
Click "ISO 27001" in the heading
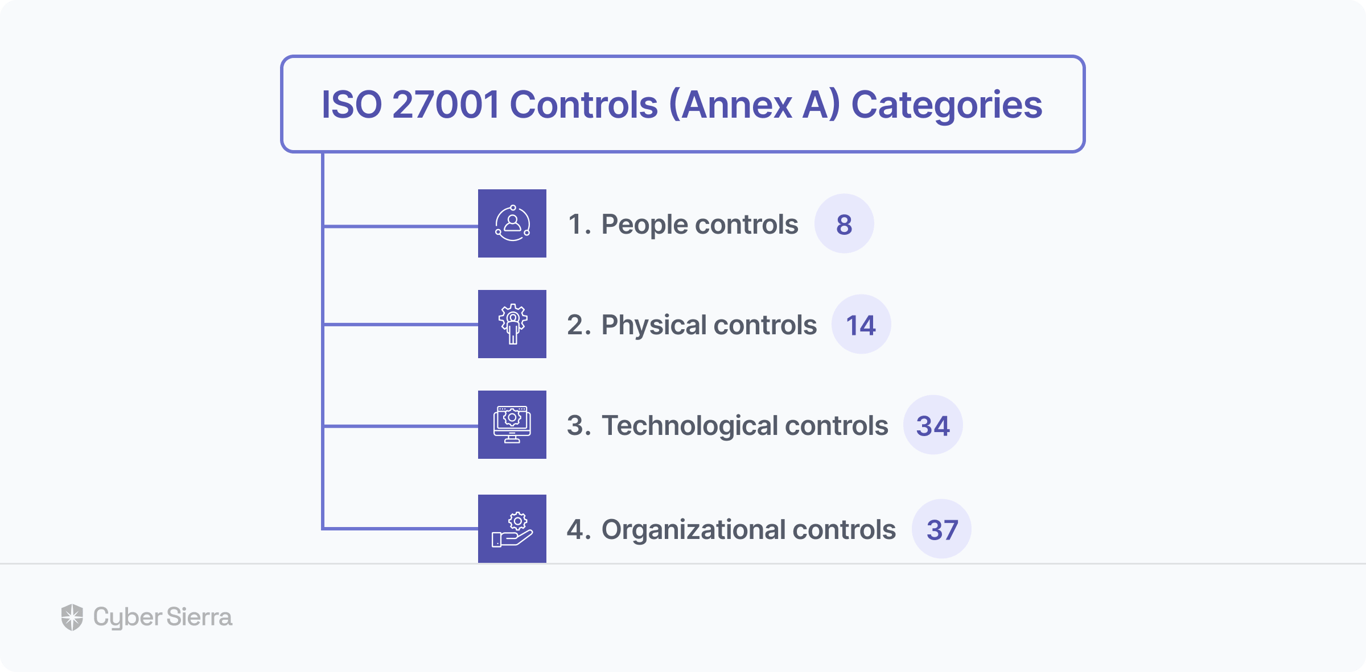click(x=410, y=104)
